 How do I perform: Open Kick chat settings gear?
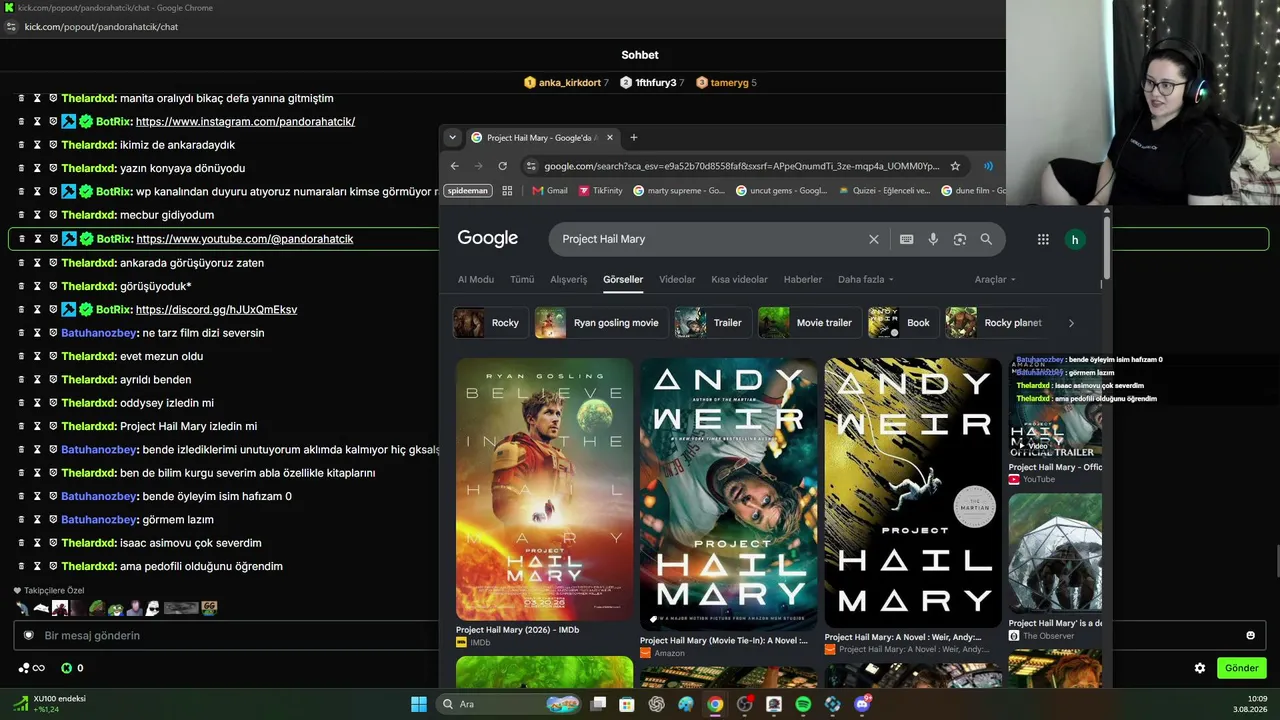tap(1200, 668)
